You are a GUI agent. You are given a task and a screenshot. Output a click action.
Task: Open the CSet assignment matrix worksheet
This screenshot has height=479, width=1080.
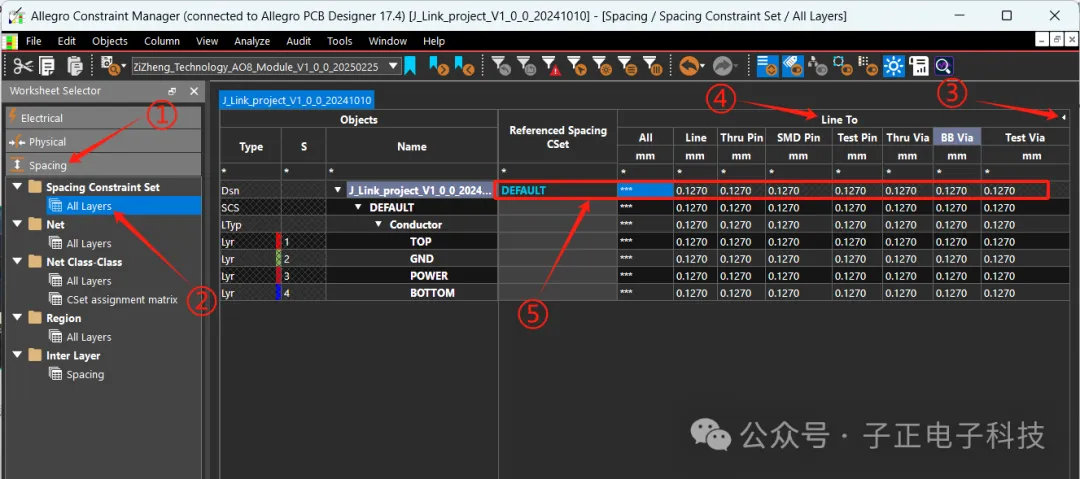pos(121,299)
